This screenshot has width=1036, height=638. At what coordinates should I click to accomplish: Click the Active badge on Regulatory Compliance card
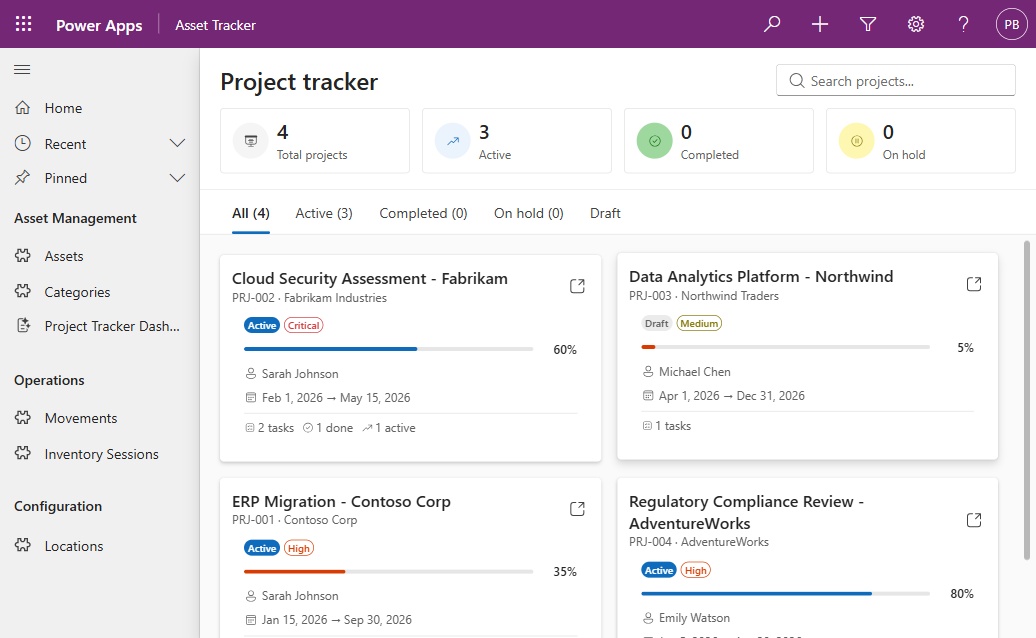[x=659, y=570]
